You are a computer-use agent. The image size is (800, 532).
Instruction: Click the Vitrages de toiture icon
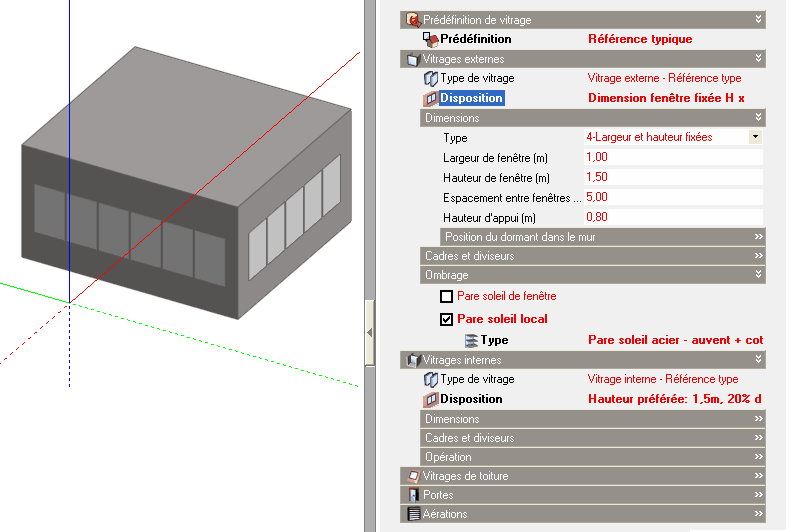click(x=412, y=476)
